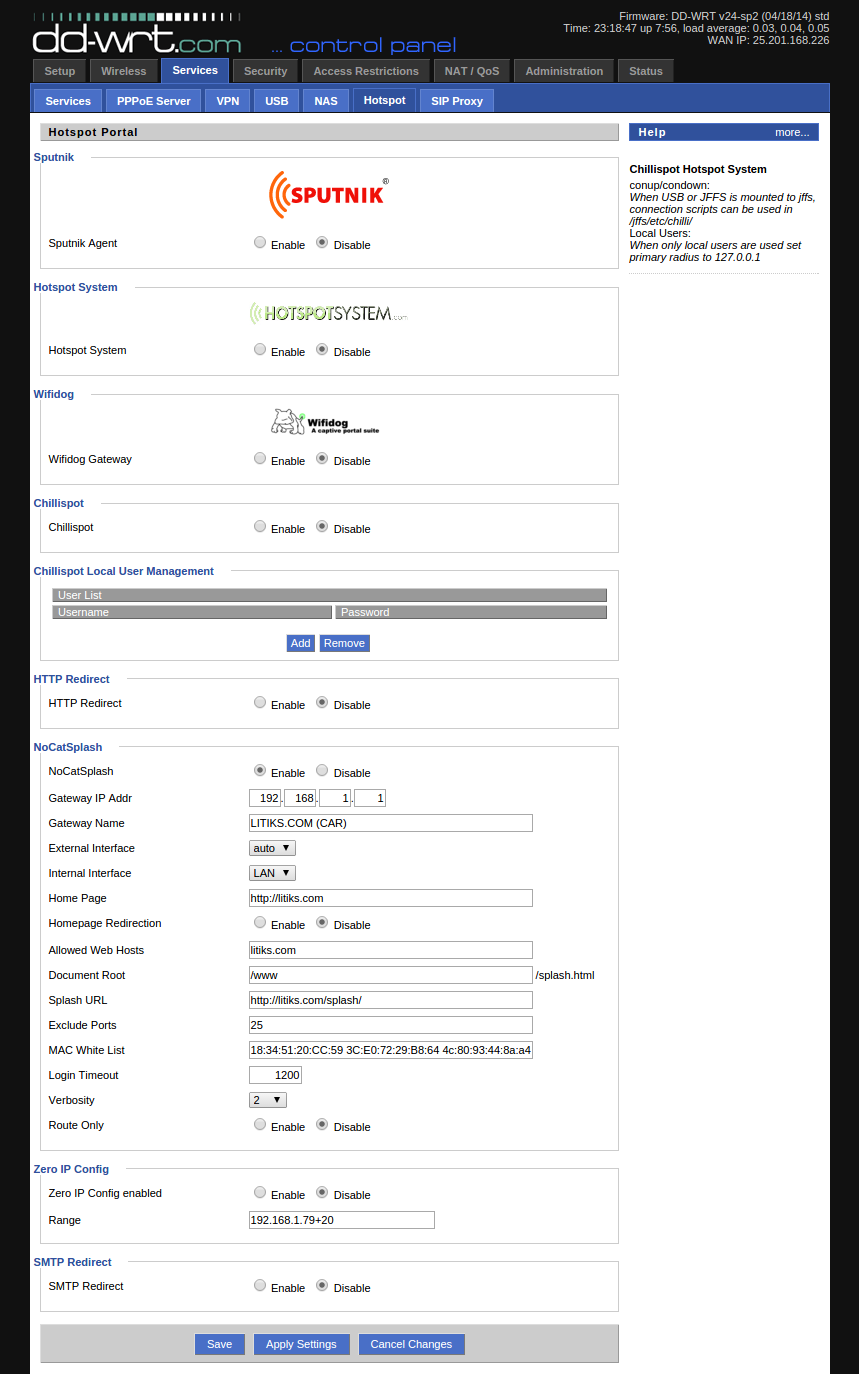This screenshot has height=1374, width=859.
Task: Open the Help more... link
Action: (x=792, y=132)
